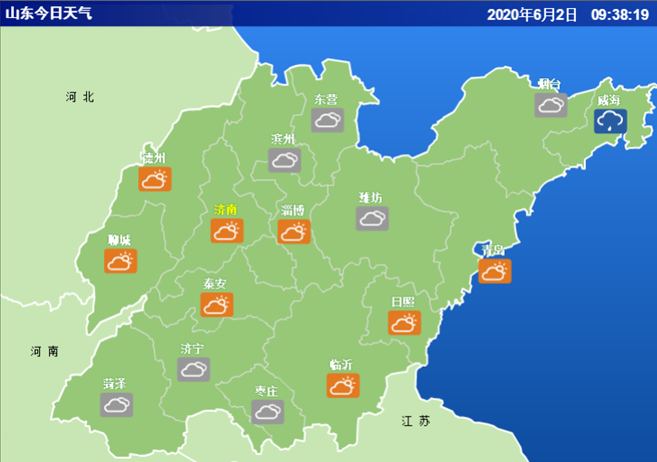
Task: Click the 菏泽 gray cloud icon
Action: click(116, 405)
